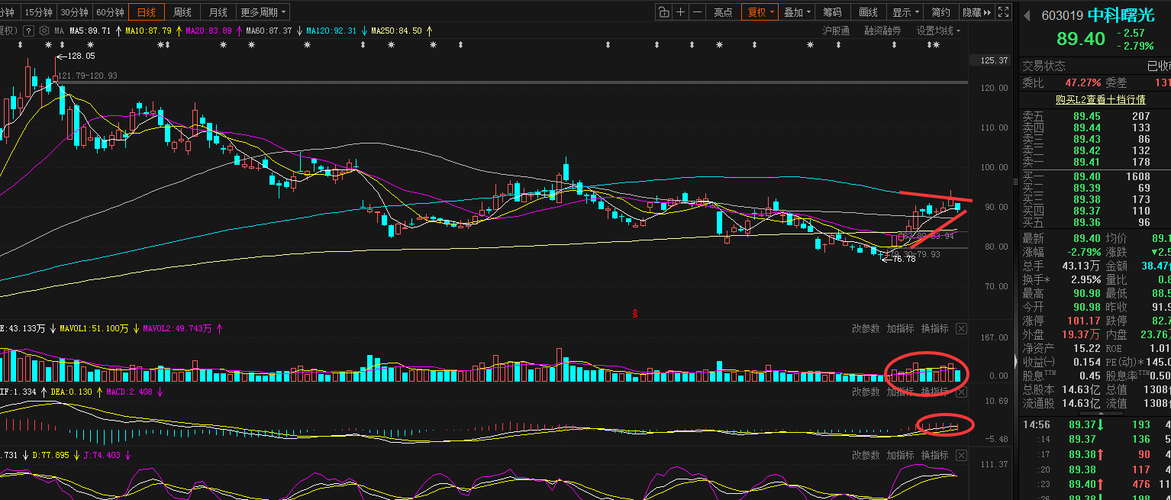Click 改参数 on volume panel
This screenshot has width=1171, height=500.
[866, 328]
